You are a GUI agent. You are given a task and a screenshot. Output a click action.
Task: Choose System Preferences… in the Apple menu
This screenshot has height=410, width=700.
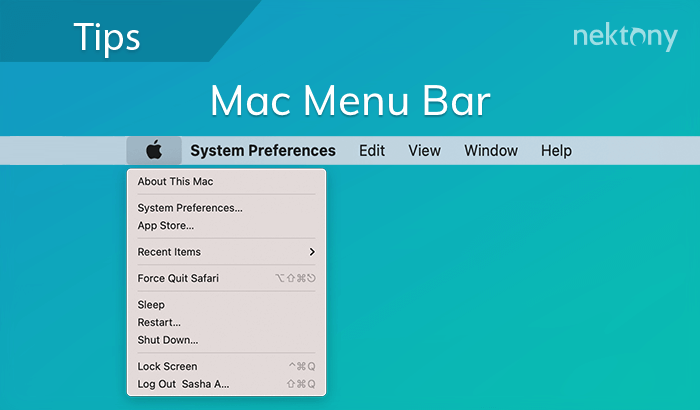coord(190,208)
